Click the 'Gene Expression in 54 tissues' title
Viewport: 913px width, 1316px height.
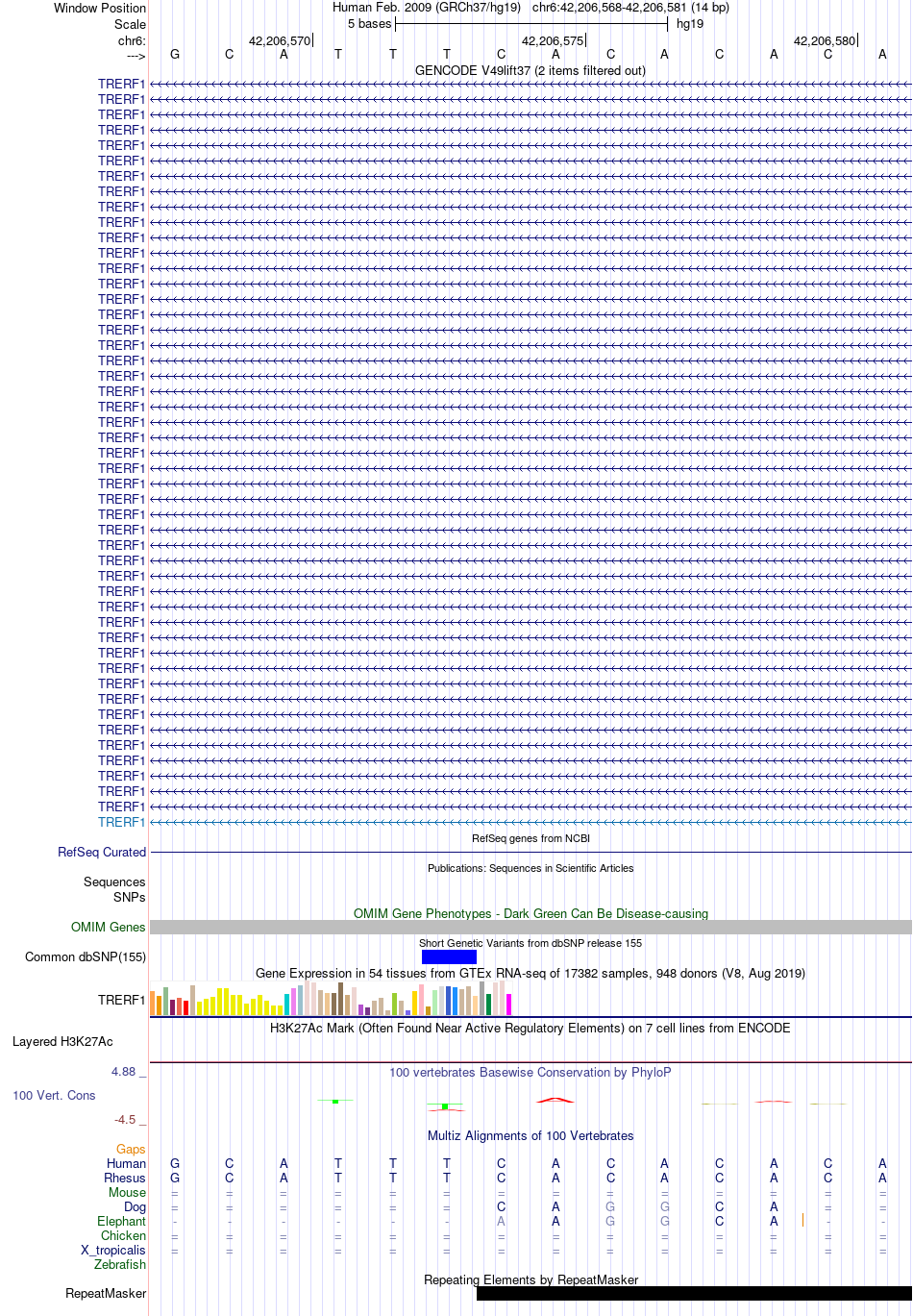[x=531, y=973]
